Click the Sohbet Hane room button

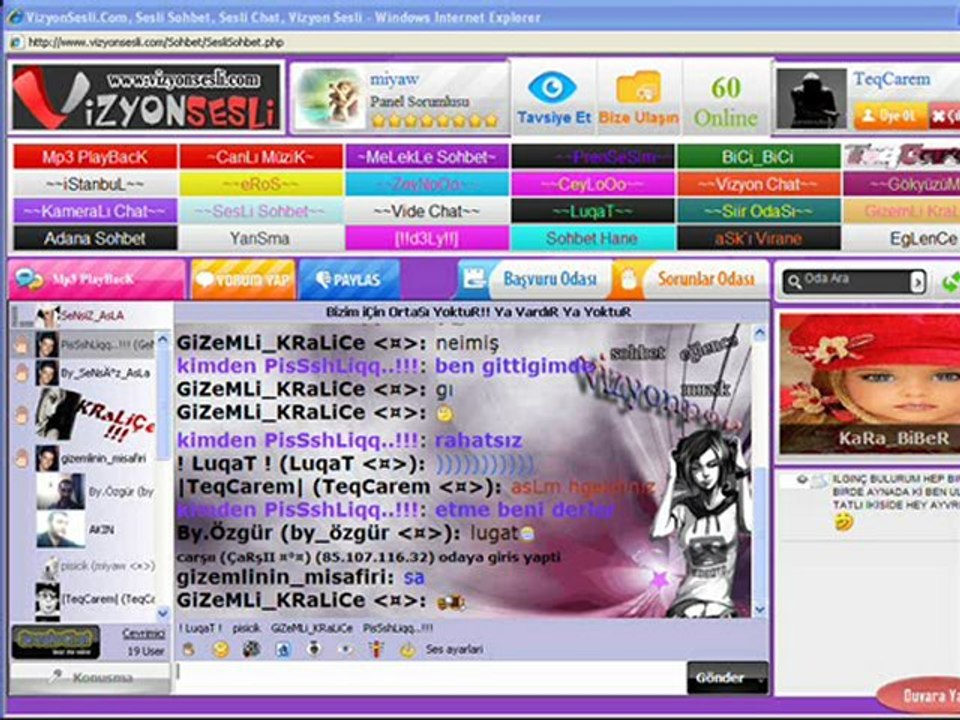pos(592,238)
